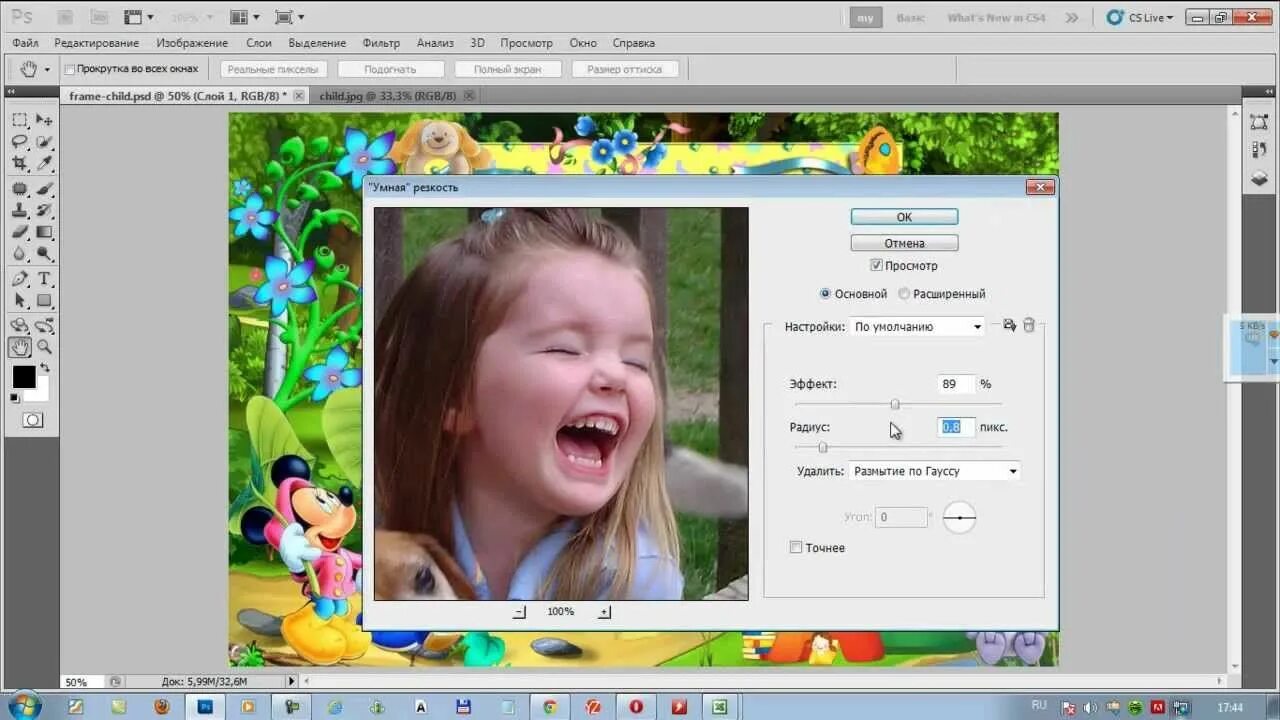Viewport: 1280px width, 720px height.
Task: Open the Настройки preset dropdown
Action: pos(917,327)
